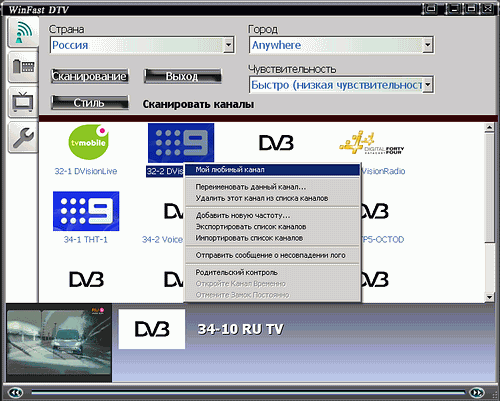
Task: Select the first DVB logo in bottom row
Action: (x=86, y=279)
